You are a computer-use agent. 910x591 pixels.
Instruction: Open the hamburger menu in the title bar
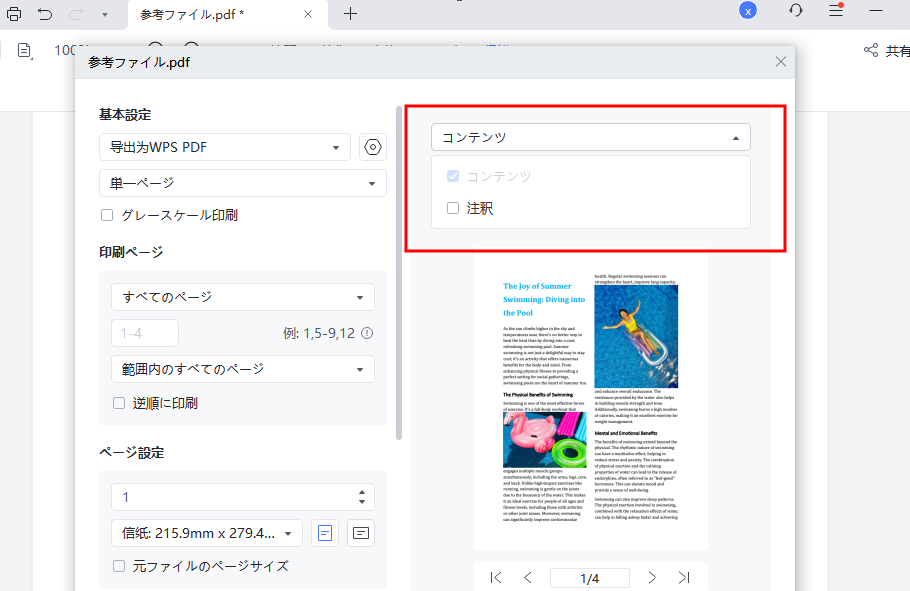(x=835, y=10)
